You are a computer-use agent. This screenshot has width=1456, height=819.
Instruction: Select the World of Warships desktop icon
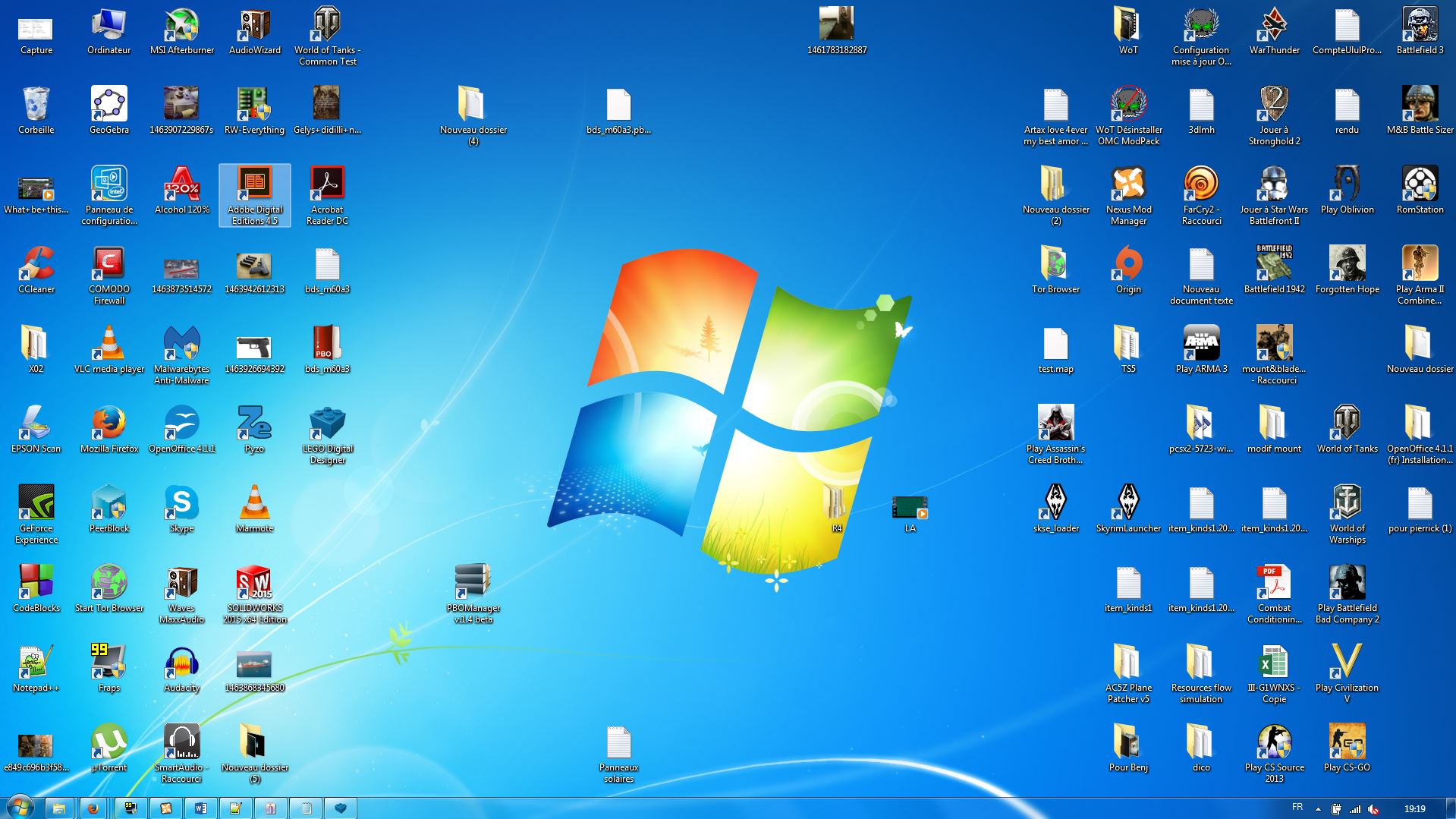tap(1348, 515)
